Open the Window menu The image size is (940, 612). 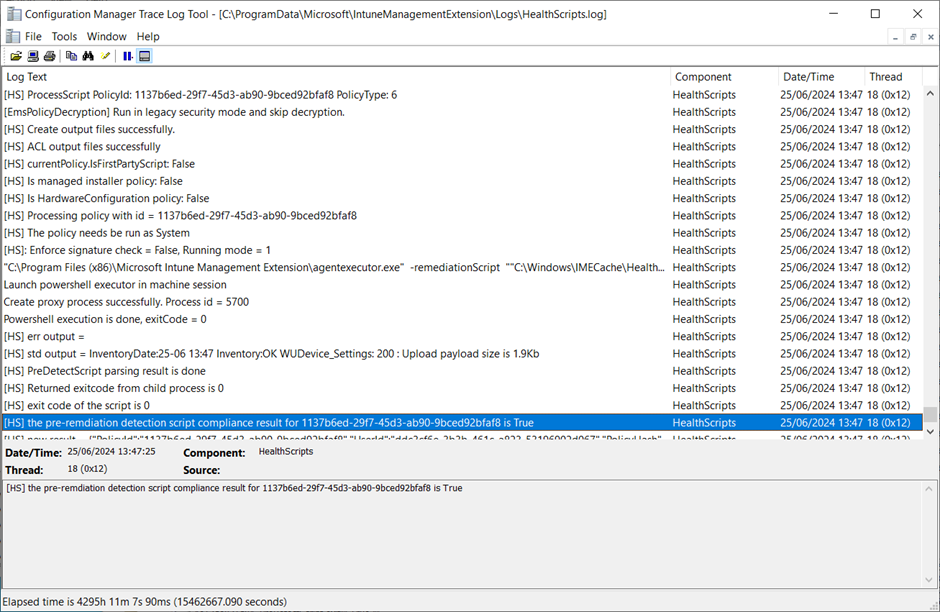click(x=106, y=36)
